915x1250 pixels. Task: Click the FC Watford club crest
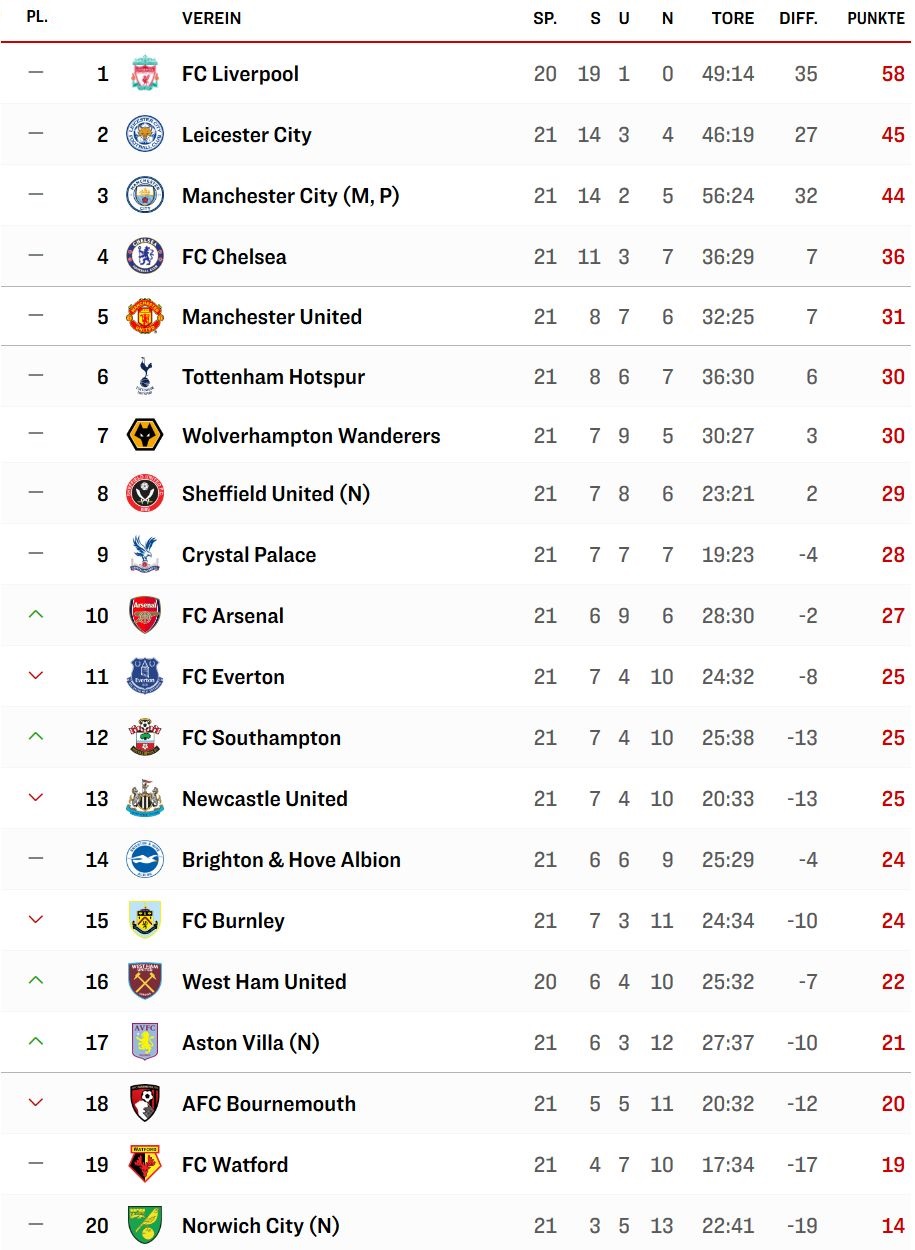click(x=145, y=1165)
